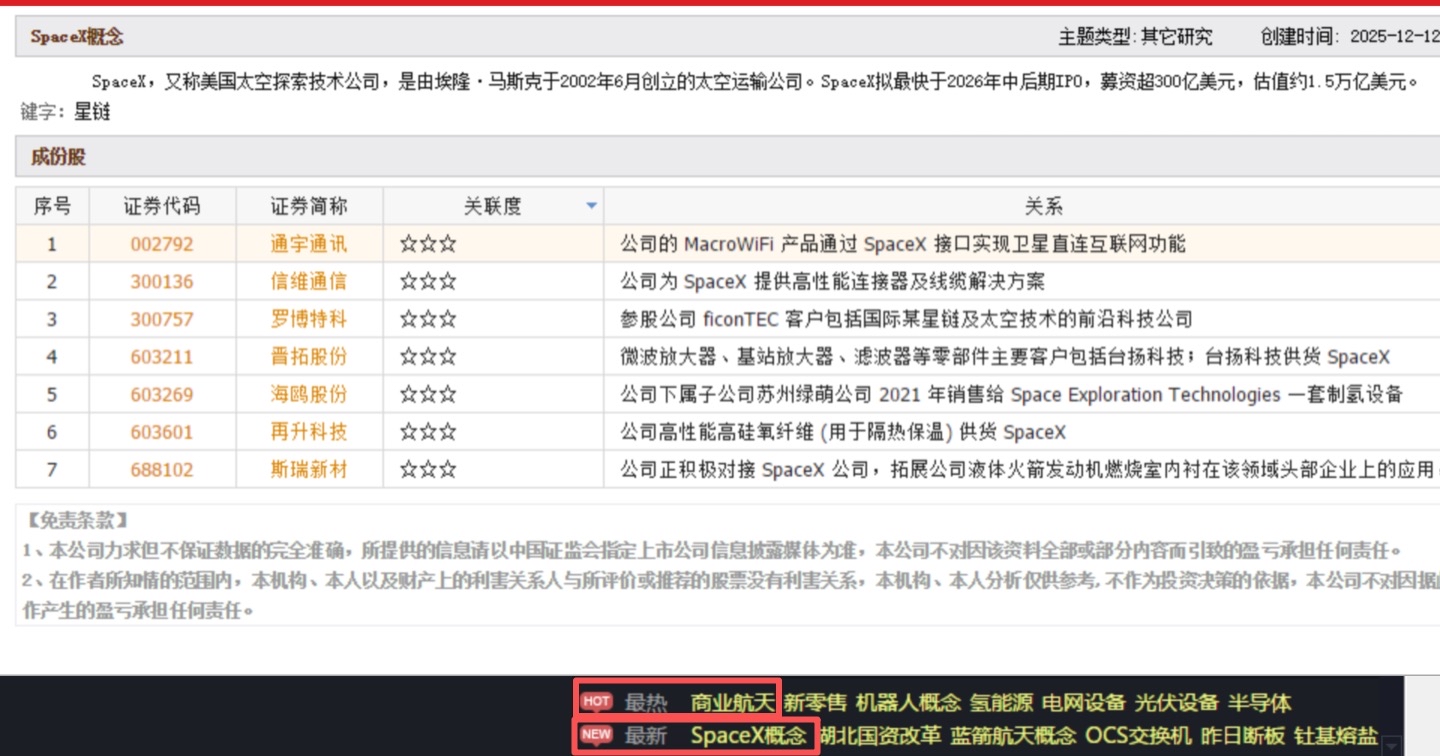Open 湖北国资改革 topic in ticker
Screen dimensions: 1440x756
click(x=880, y=736)
